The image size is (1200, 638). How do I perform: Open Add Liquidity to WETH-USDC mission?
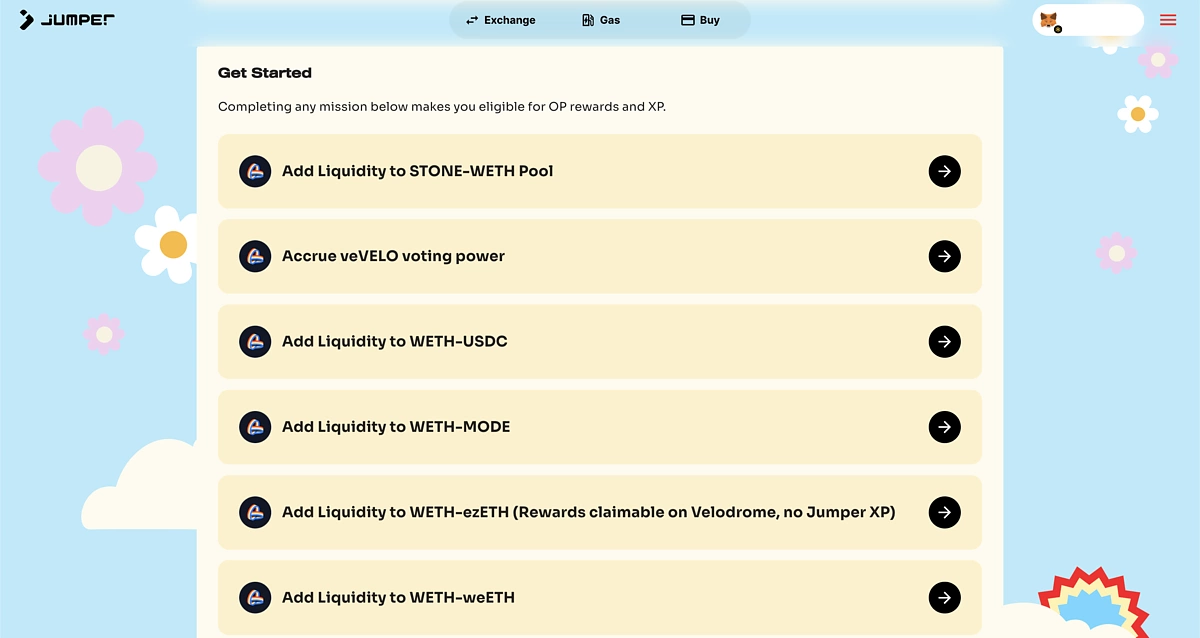[x=600, y=341]
